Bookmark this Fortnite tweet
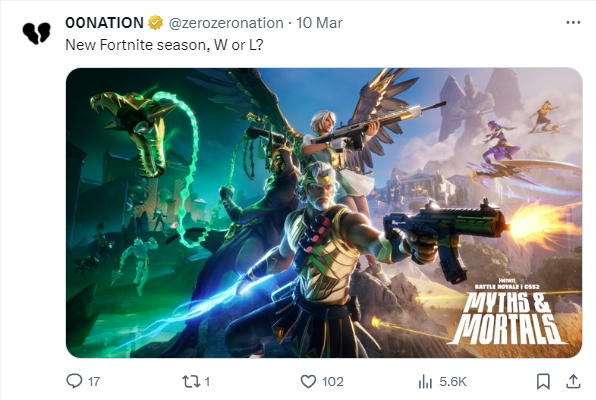This screenshot has height=400, width=596. coord(543,381)
